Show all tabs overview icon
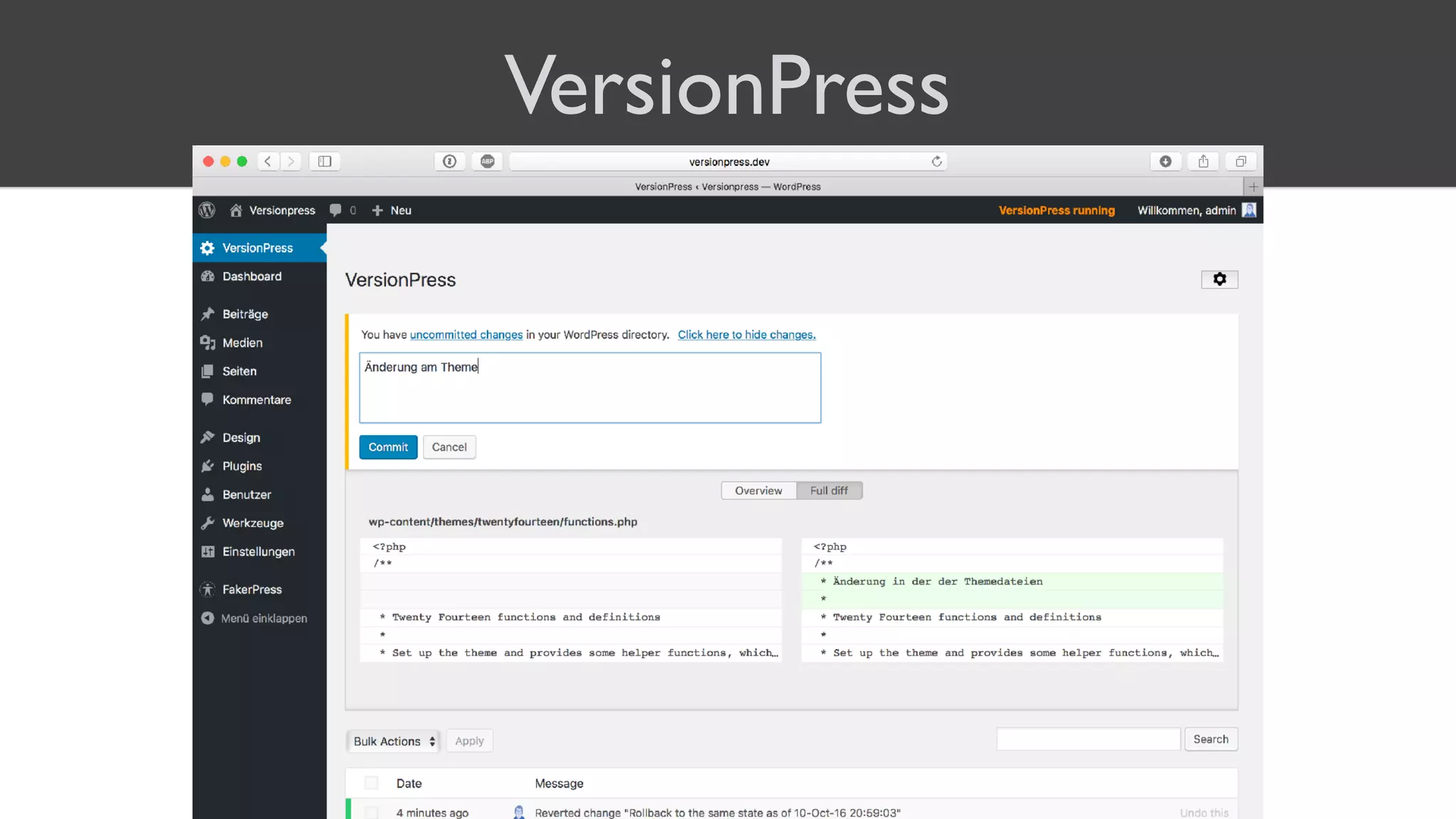 coord(1241,161)
